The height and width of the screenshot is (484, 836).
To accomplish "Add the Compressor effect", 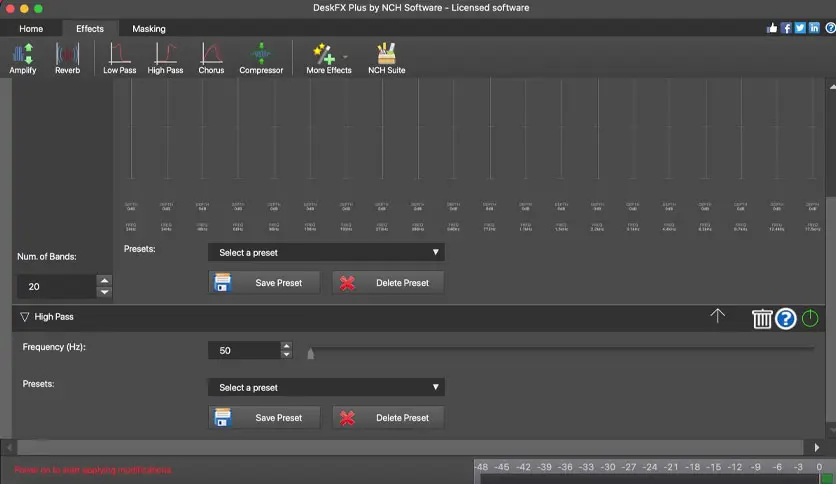I will click(261, 58).
